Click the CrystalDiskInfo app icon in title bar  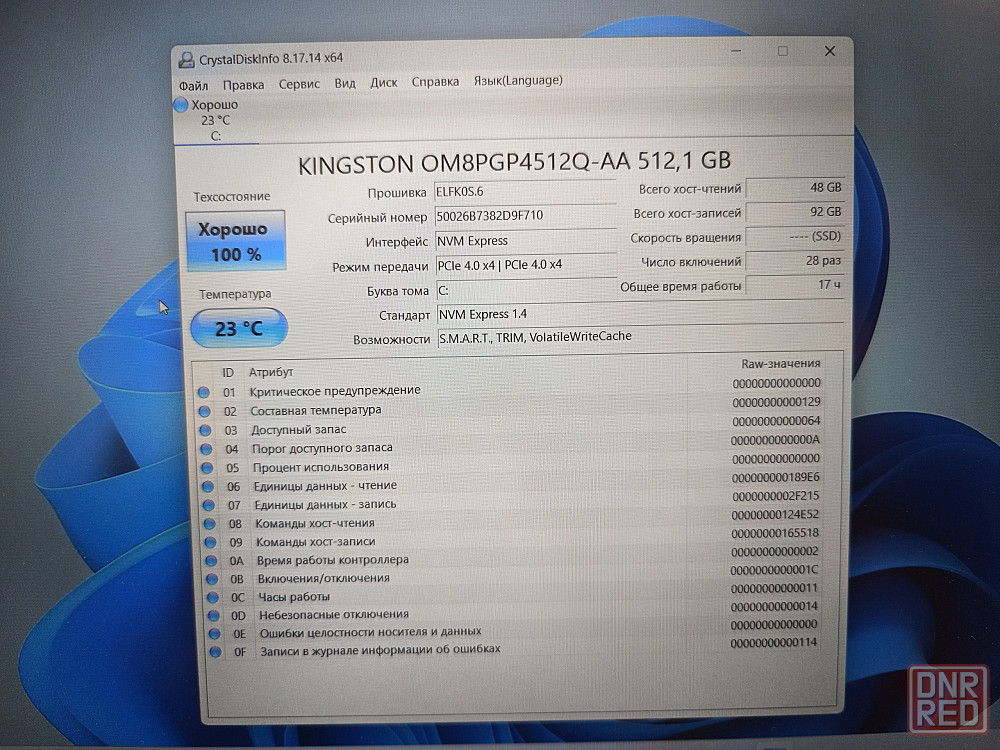[186, 60]
